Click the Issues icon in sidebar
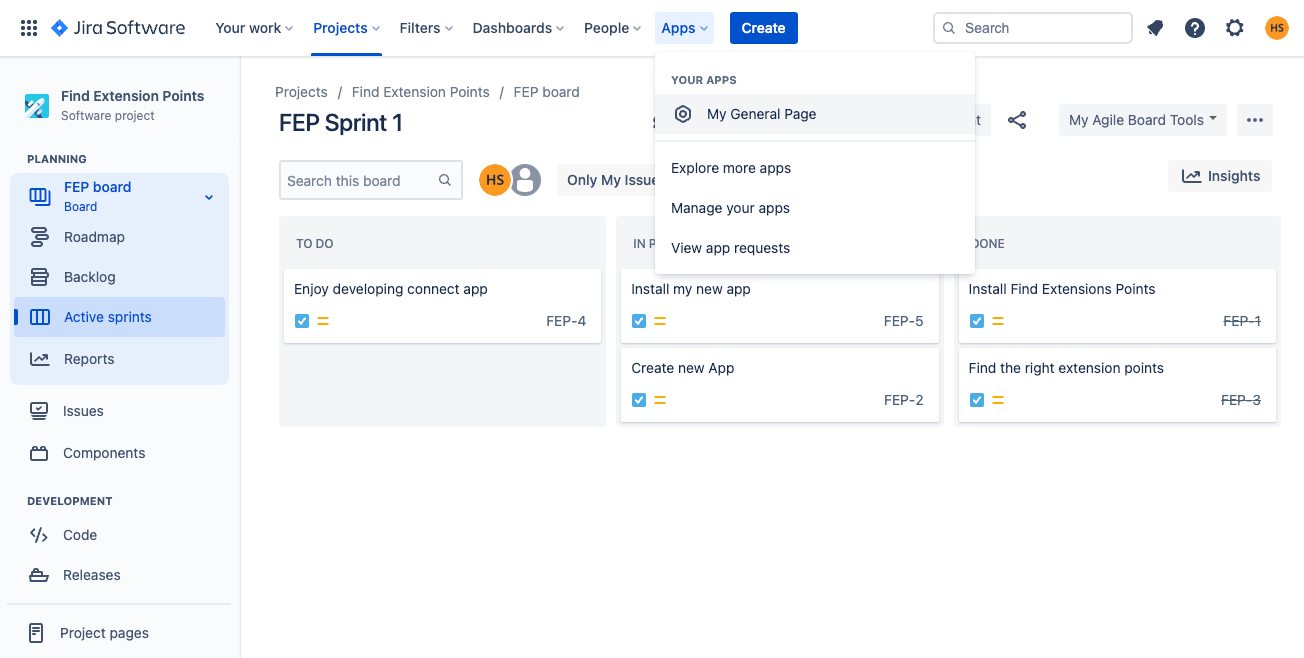Screen dimensions: 1304x658 [x=39, y=411]
